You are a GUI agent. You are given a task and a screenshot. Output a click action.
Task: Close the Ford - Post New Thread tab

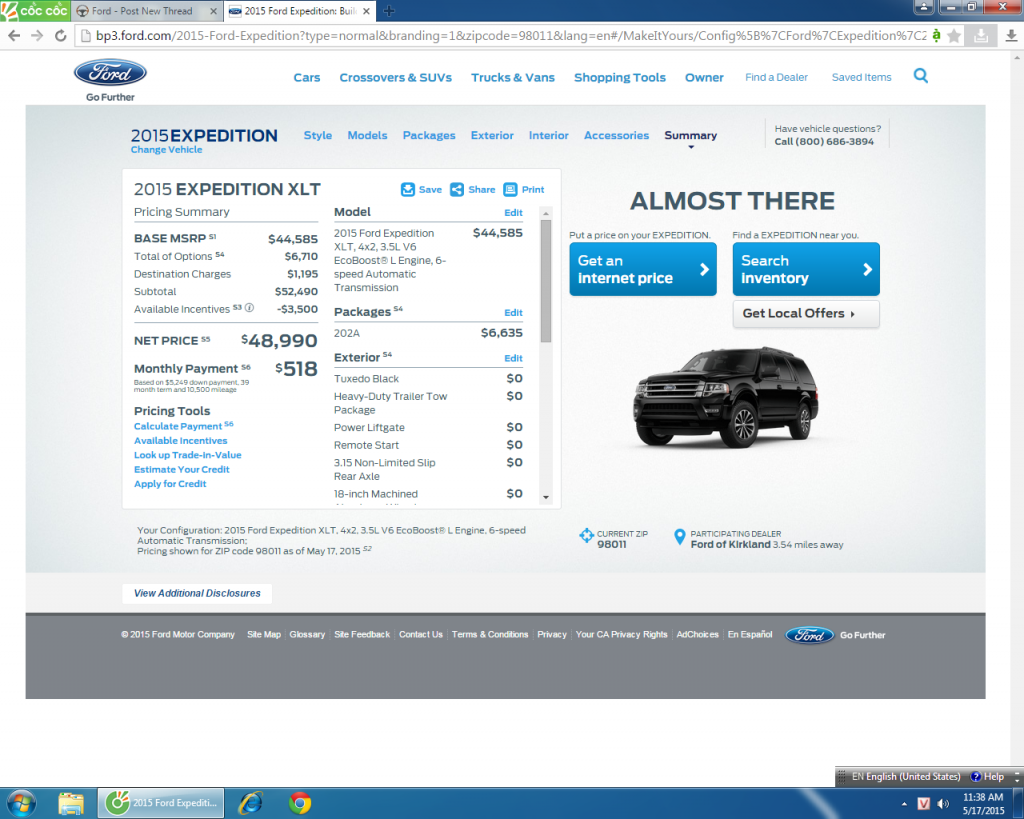click(213, 11)
